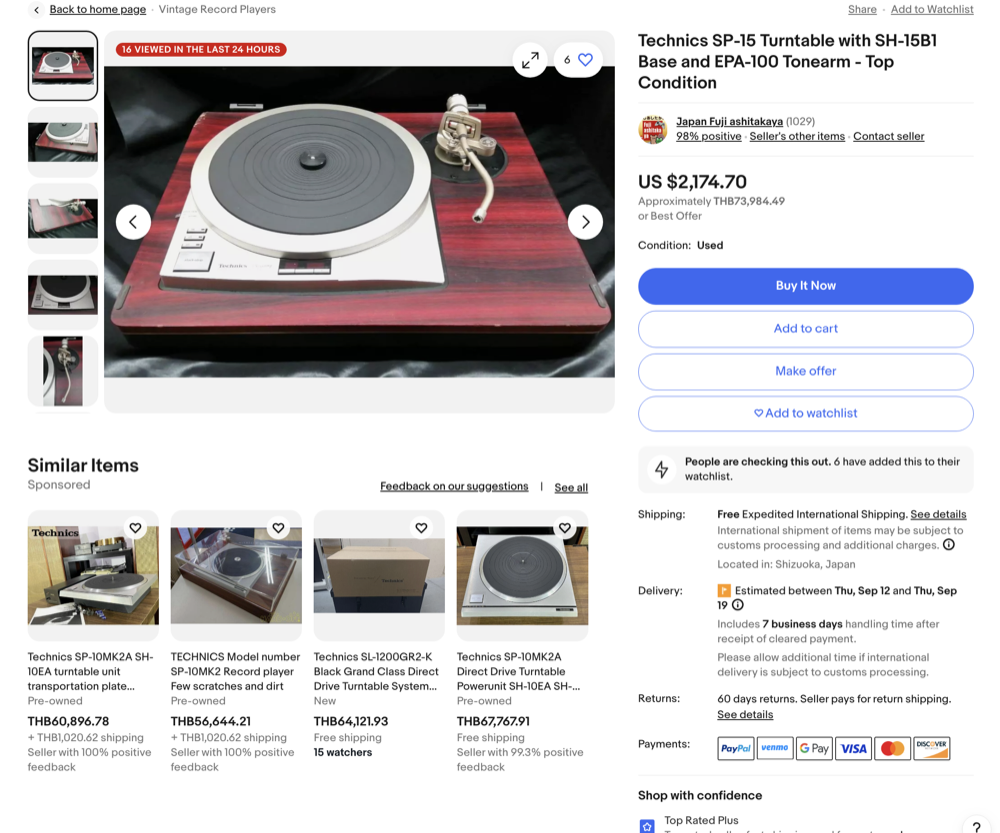The image size is (1000, 833).
Task: Click the seller avatar for Japan Fuji ashitakaya
Action: (652, 129)
